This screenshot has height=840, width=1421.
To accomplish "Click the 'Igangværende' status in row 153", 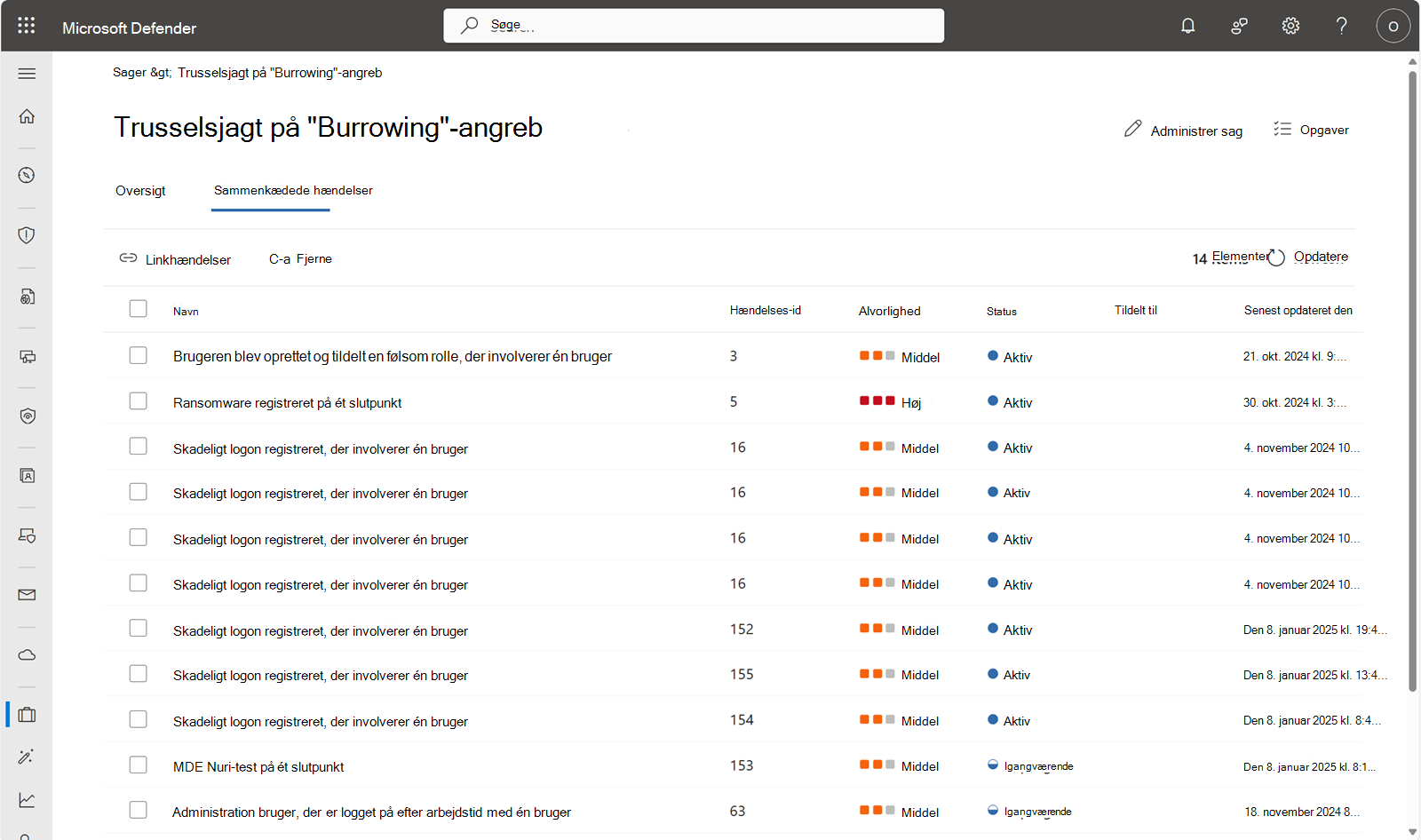I will pyautogui.click(x=1031, y=766).
